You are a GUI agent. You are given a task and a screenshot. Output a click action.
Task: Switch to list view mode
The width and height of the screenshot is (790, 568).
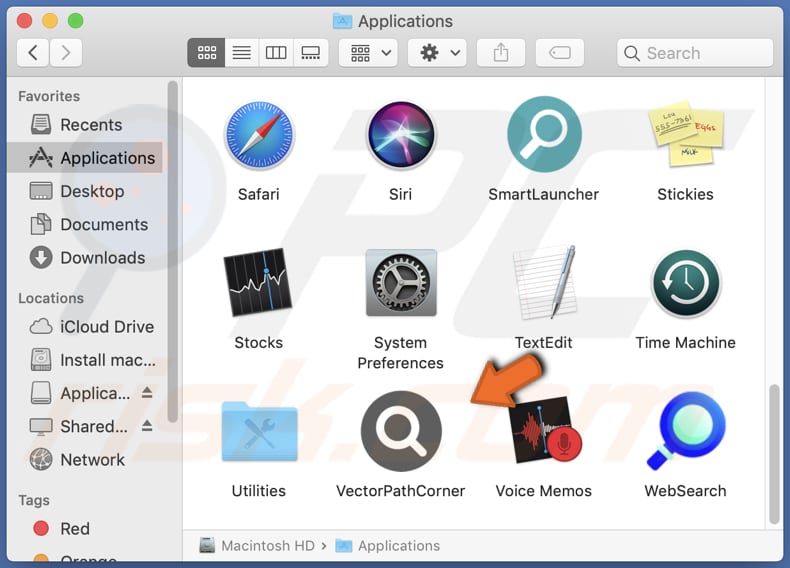241,53
